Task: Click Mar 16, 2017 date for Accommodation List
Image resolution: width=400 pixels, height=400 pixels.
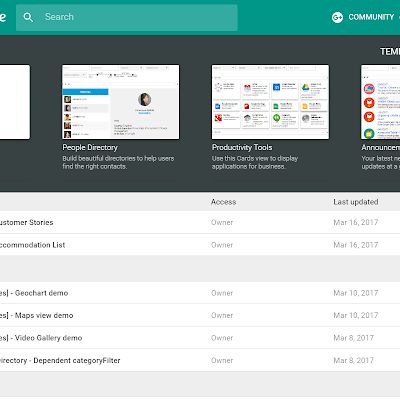Action: (356, 245)
